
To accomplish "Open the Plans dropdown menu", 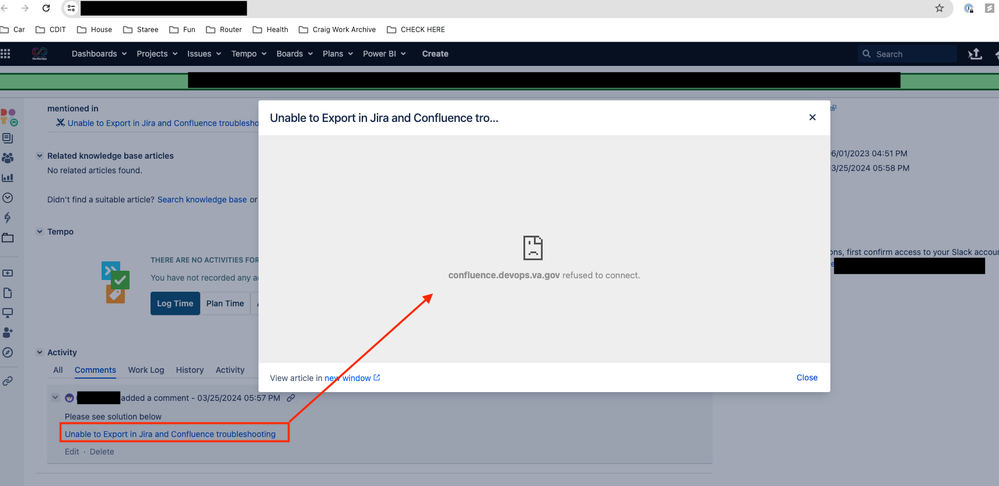I will [337, 54].
